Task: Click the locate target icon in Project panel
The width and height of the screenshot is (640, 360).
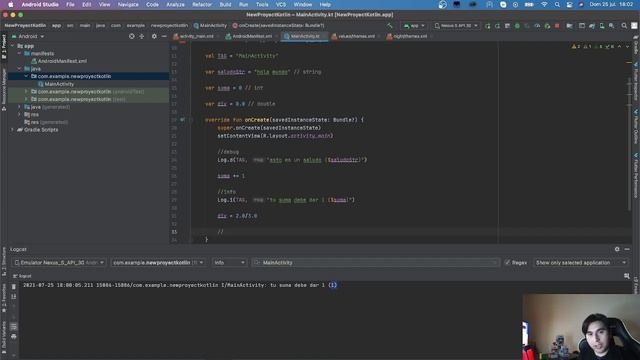Action: (x=131, y=36)
